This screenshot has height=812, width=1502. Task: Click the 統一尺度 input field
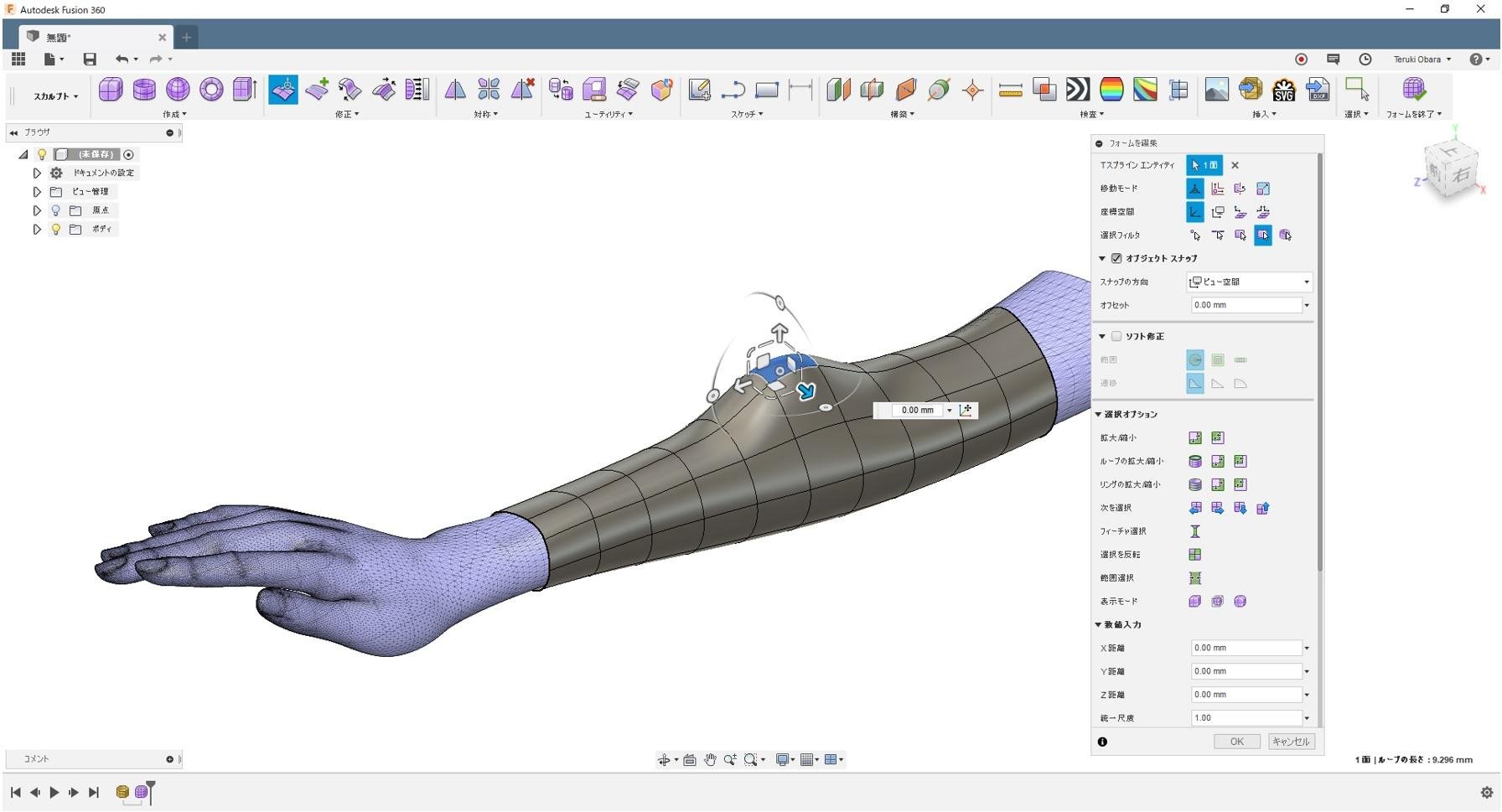click(x=1246, y=718)
